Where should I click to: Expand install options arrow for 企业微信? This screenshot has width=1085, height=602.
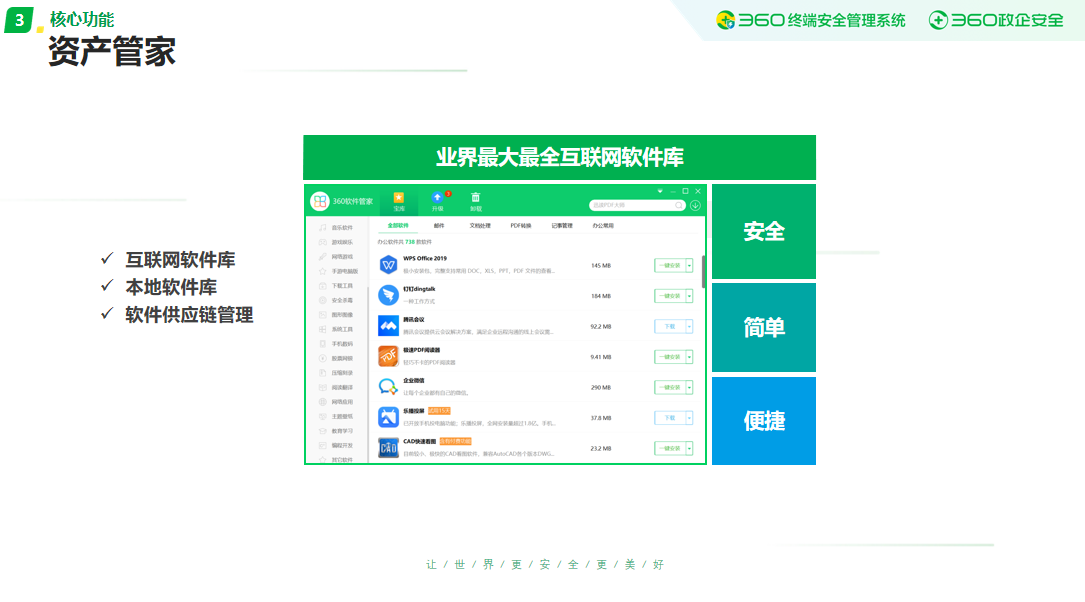click(689, 387)
